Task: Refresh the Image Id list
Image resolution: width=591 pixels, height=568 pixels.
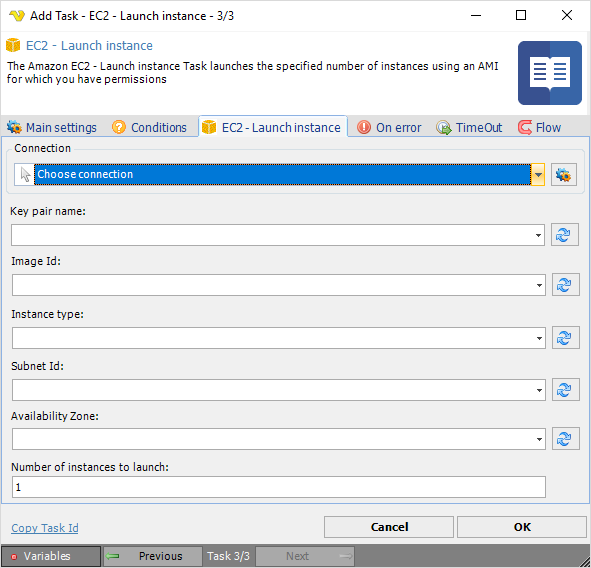Action: pos(565,285)
